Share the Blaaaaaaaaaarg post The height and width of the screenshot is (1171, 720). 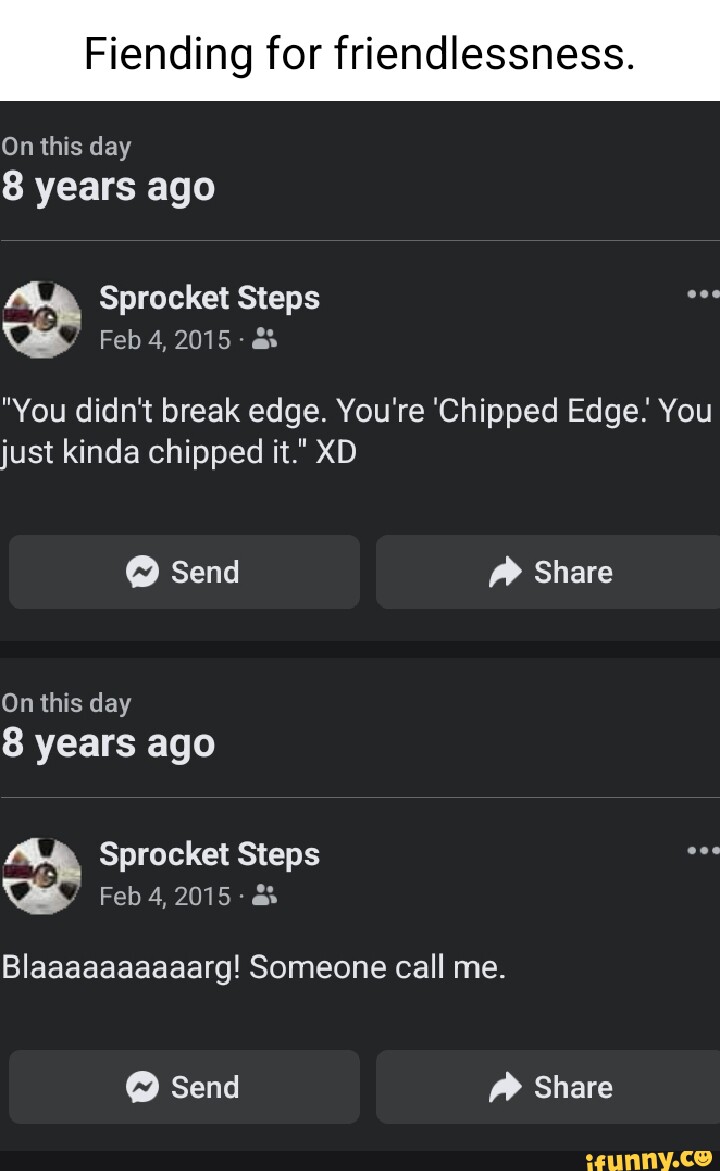[x=547, y=1087]
